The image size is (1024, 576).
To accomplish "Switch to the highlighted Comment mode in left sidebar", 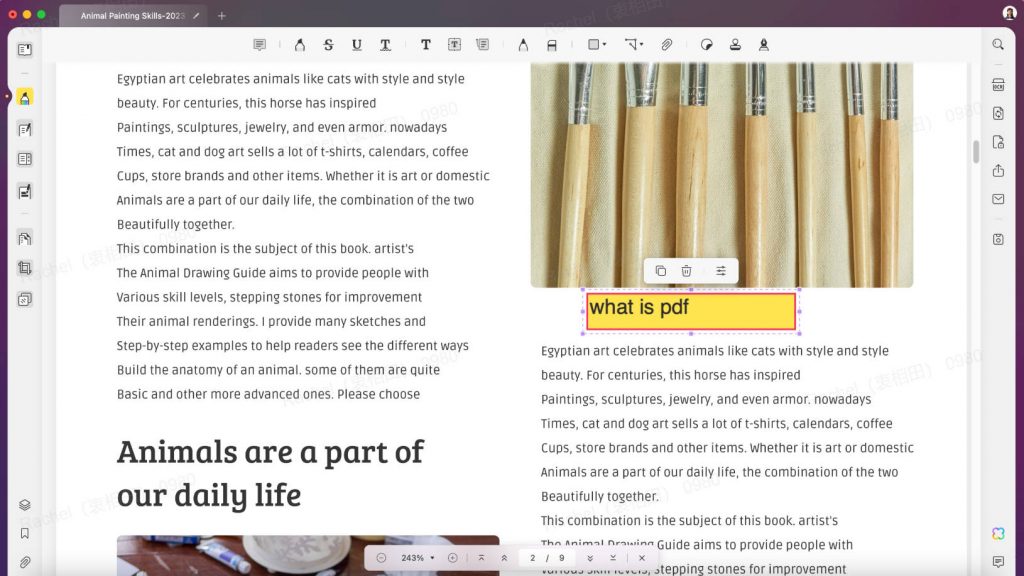I will (x=24, y=97).
